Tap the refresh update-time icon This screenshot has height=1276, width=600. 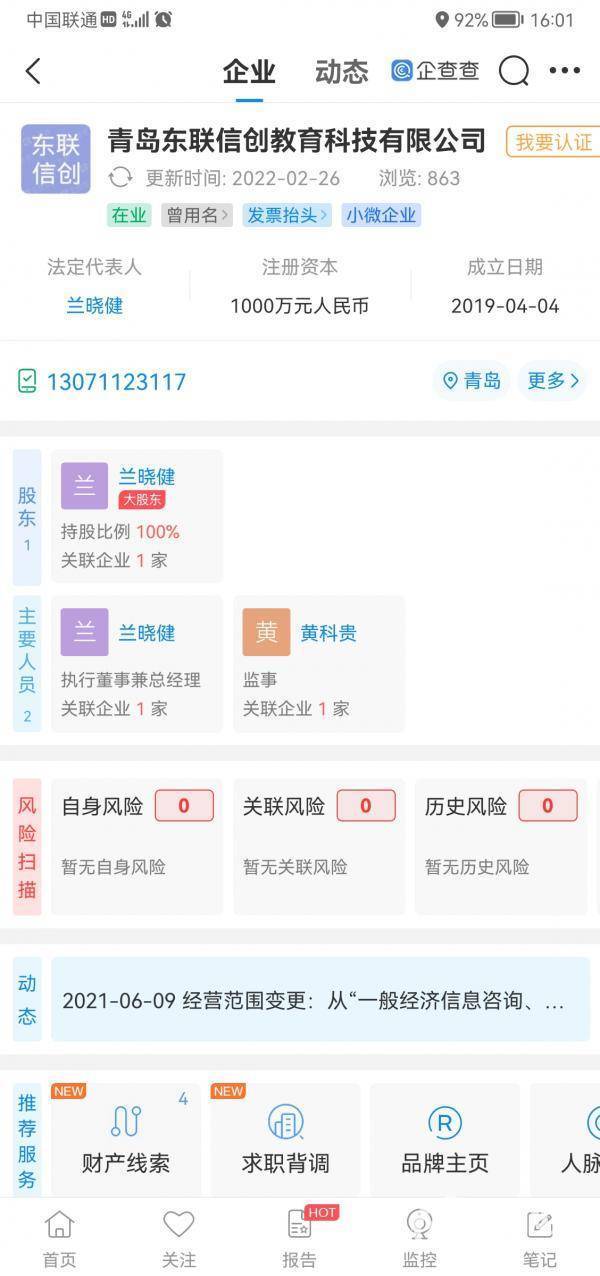point(120,178)
